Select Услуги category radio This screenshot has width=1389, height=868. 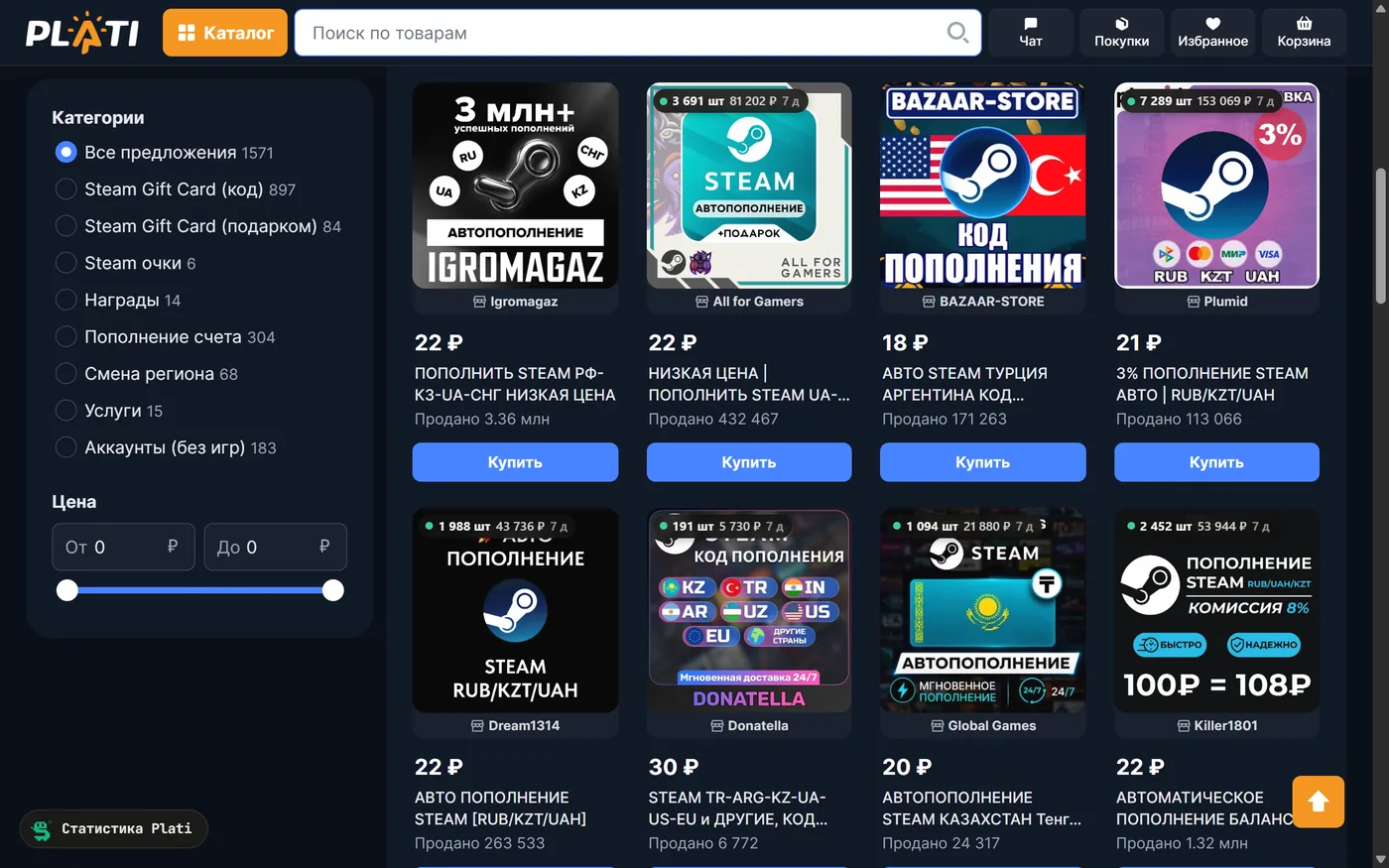(65, 411)
